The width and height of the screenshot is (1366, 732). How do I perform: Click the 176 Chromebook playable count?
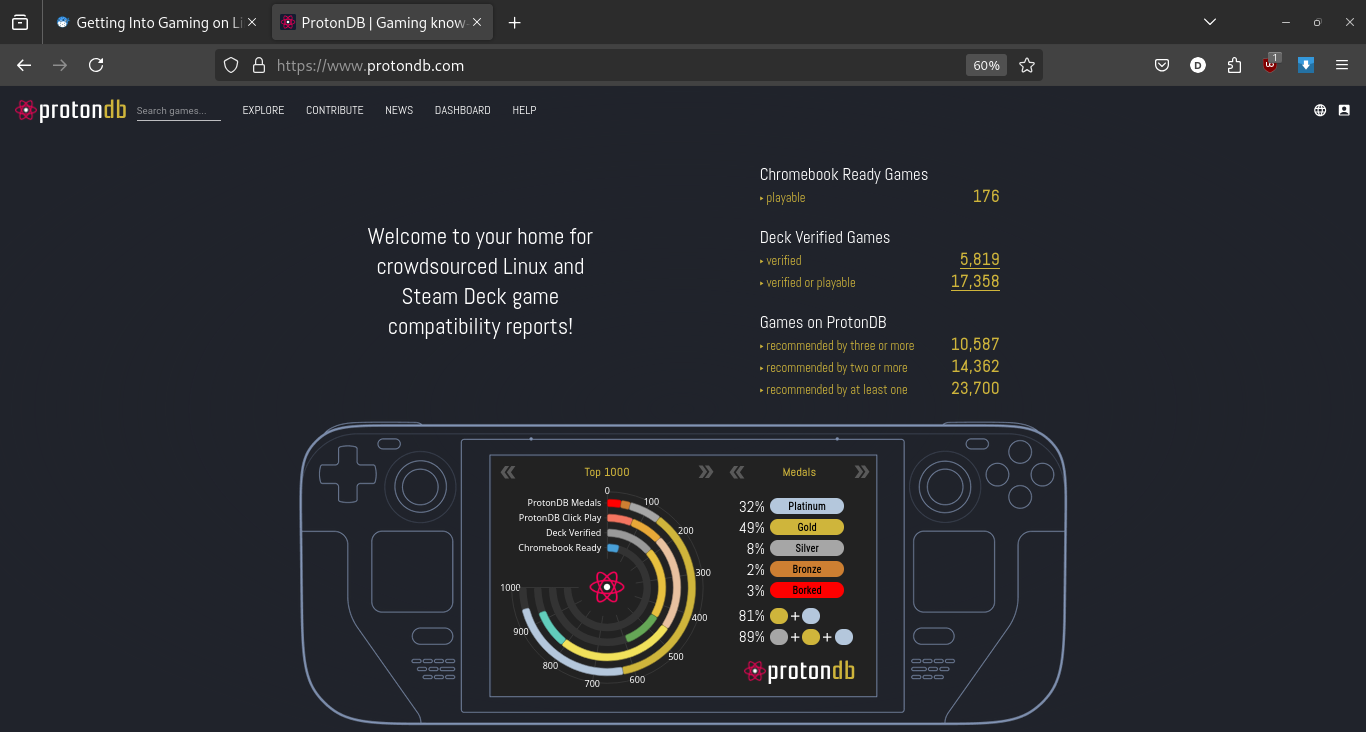pos(986,196)
